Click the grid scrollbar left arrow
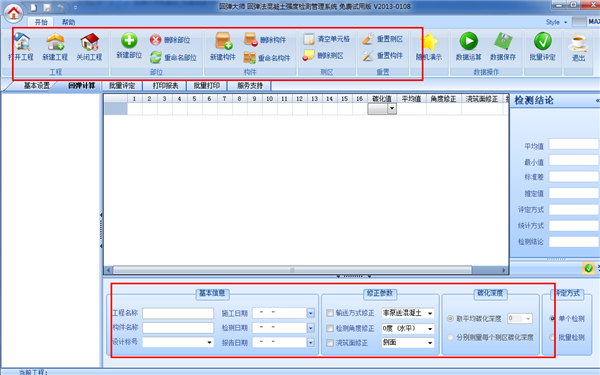The width and height of the screenshot is (600, 375). (x=108, y=270)
